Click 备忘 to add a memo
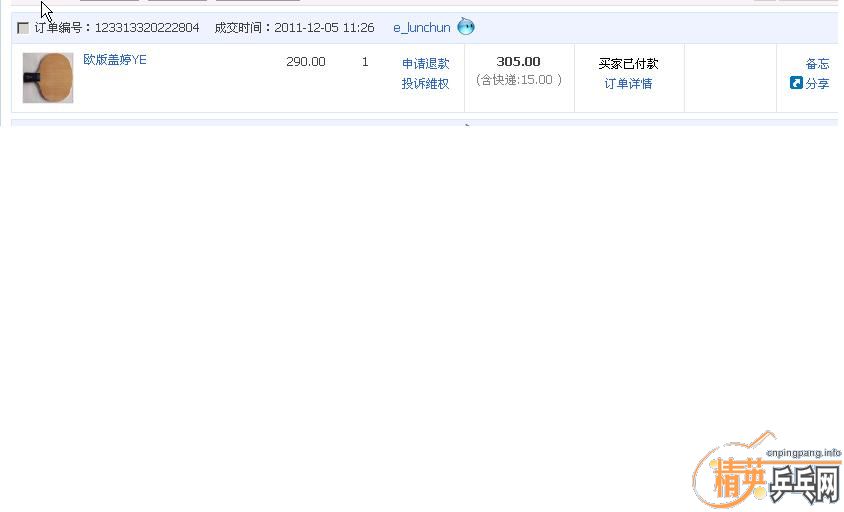 point(817,64)
